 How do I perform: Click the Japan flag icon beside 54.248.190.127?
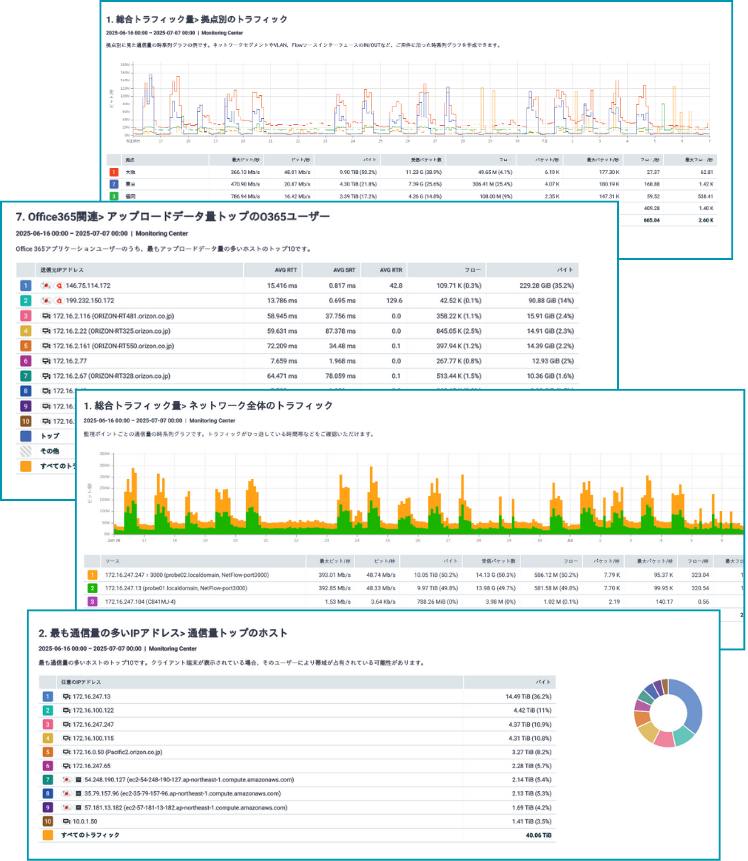(x=66, y=780)
